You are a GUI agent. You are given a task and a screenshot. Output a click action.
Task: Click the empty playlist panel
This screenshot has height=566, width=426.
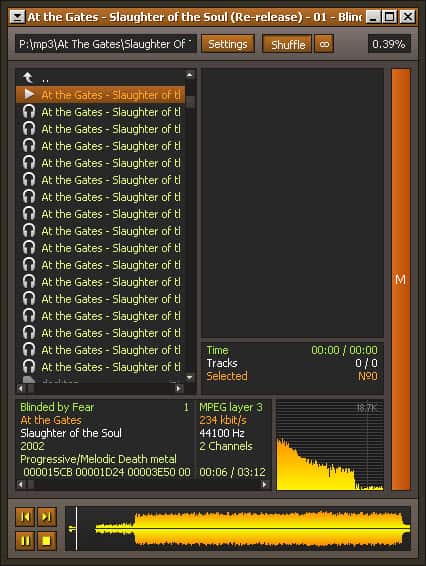coord(292,203)
